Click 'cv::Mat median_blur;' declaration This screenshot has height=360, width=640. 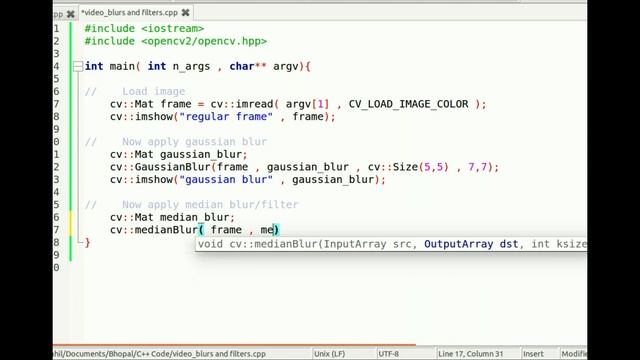[x=172, y=217]
